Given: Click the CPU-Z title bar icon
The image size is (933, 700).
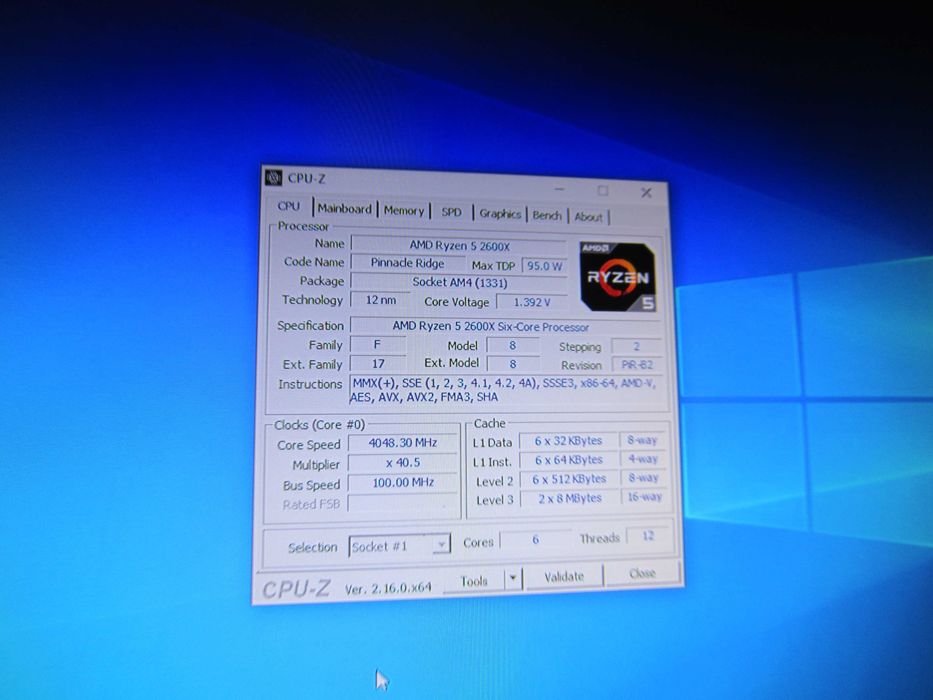Looking at the screenshot, I should click(x=273, y=177).
